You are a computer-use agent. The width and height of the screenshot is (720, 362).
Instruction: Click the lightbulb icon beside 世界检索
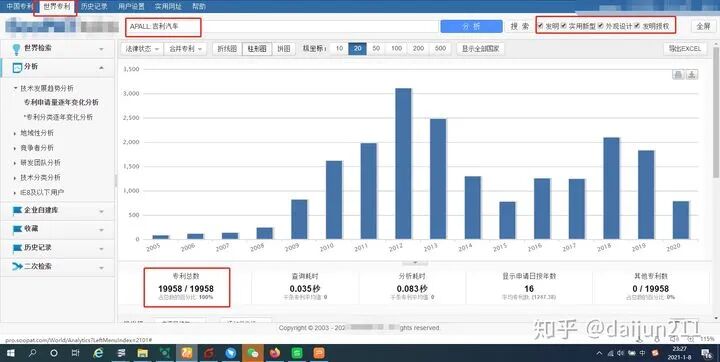17,49
